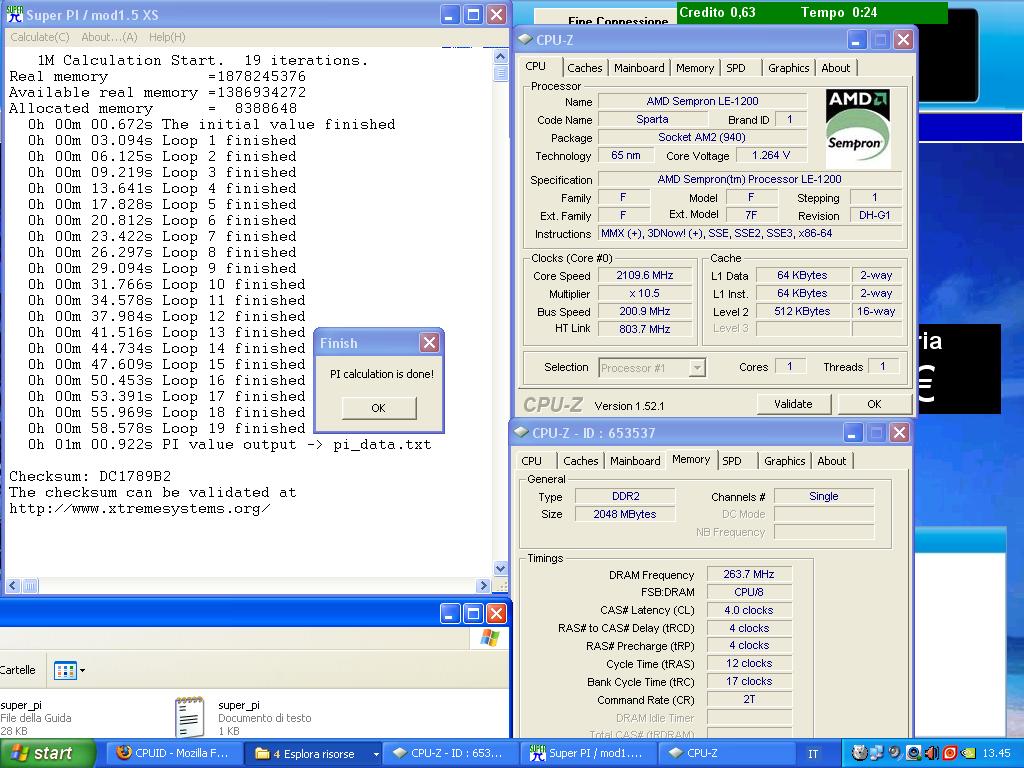Open the SPD tab in upper CPU-Z window
Image resolution: width=1024 pixels, height=768 pixels.
point(735,68)
